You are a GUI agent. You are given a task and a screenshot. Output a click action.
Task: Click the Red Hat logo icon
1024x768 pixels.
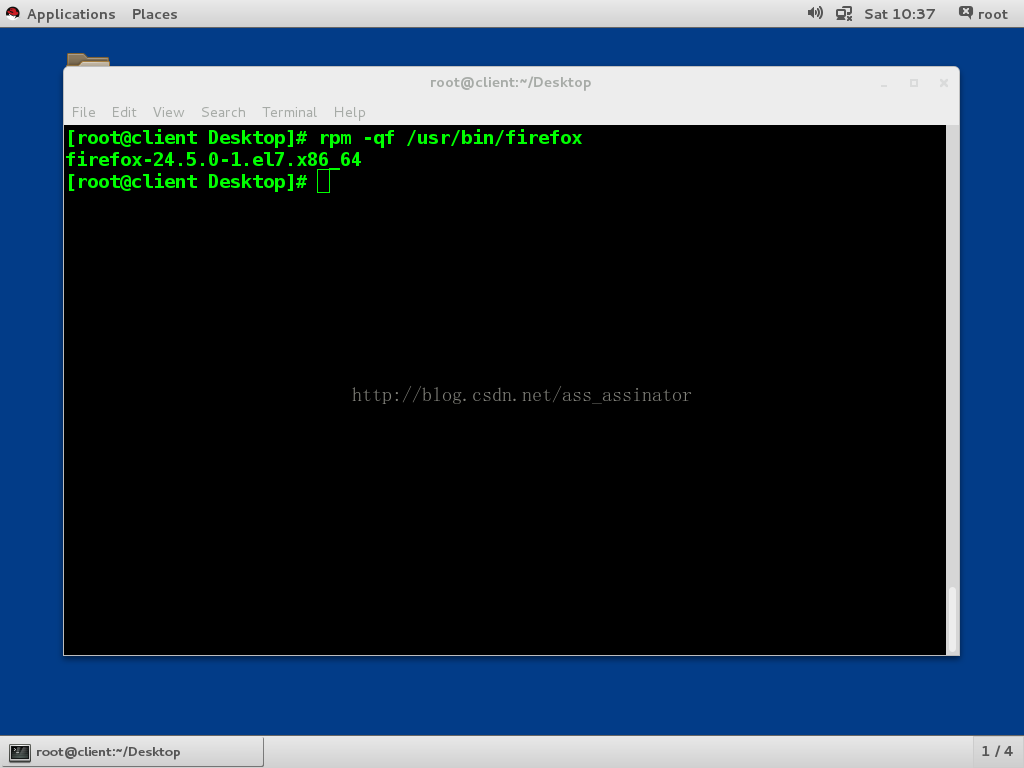(x=12, y=13)
